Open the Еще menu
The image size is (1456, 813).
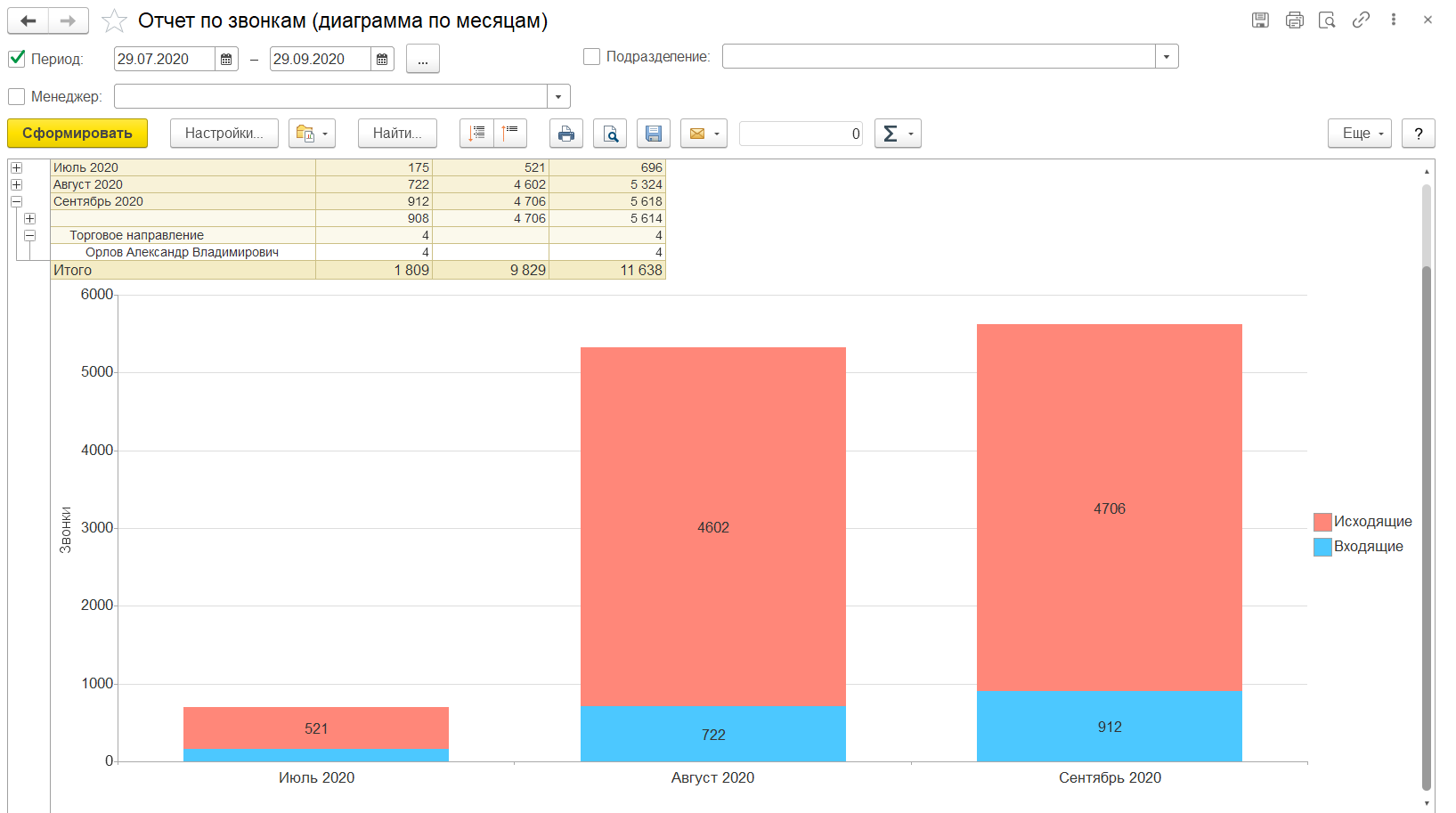(1360, 134)
